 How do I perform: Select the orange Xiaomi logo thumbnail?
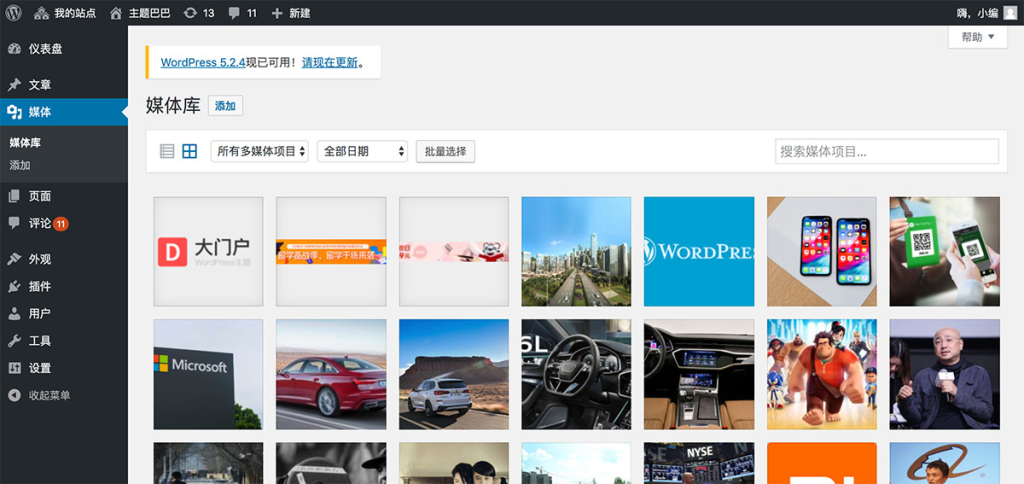coord(822,463)
